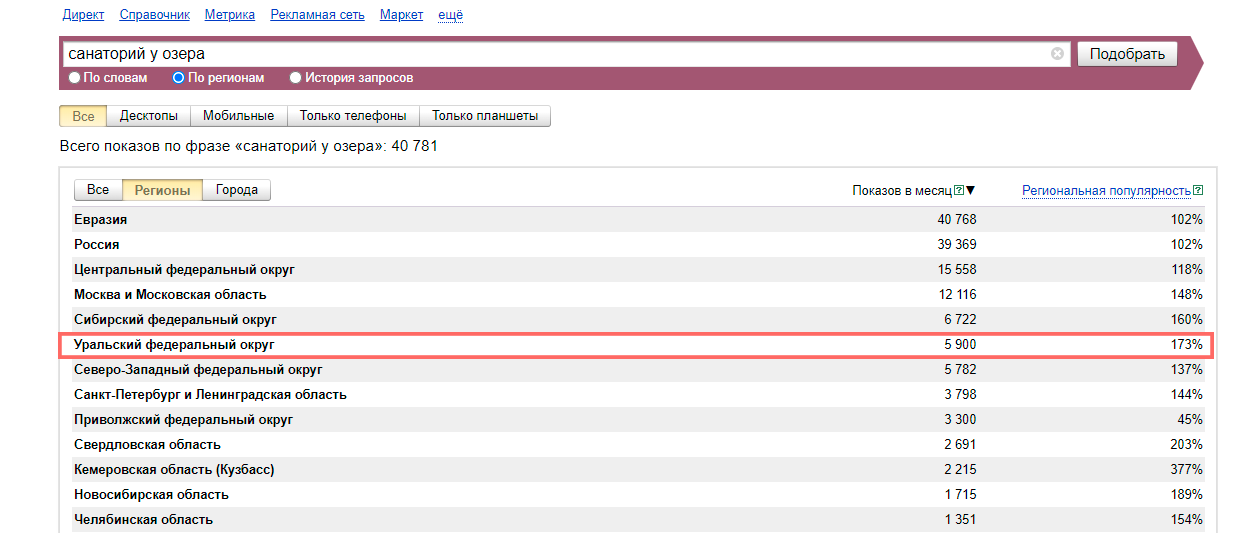
Task: Click the Показов в месяц column header
Action: (902, 191)
